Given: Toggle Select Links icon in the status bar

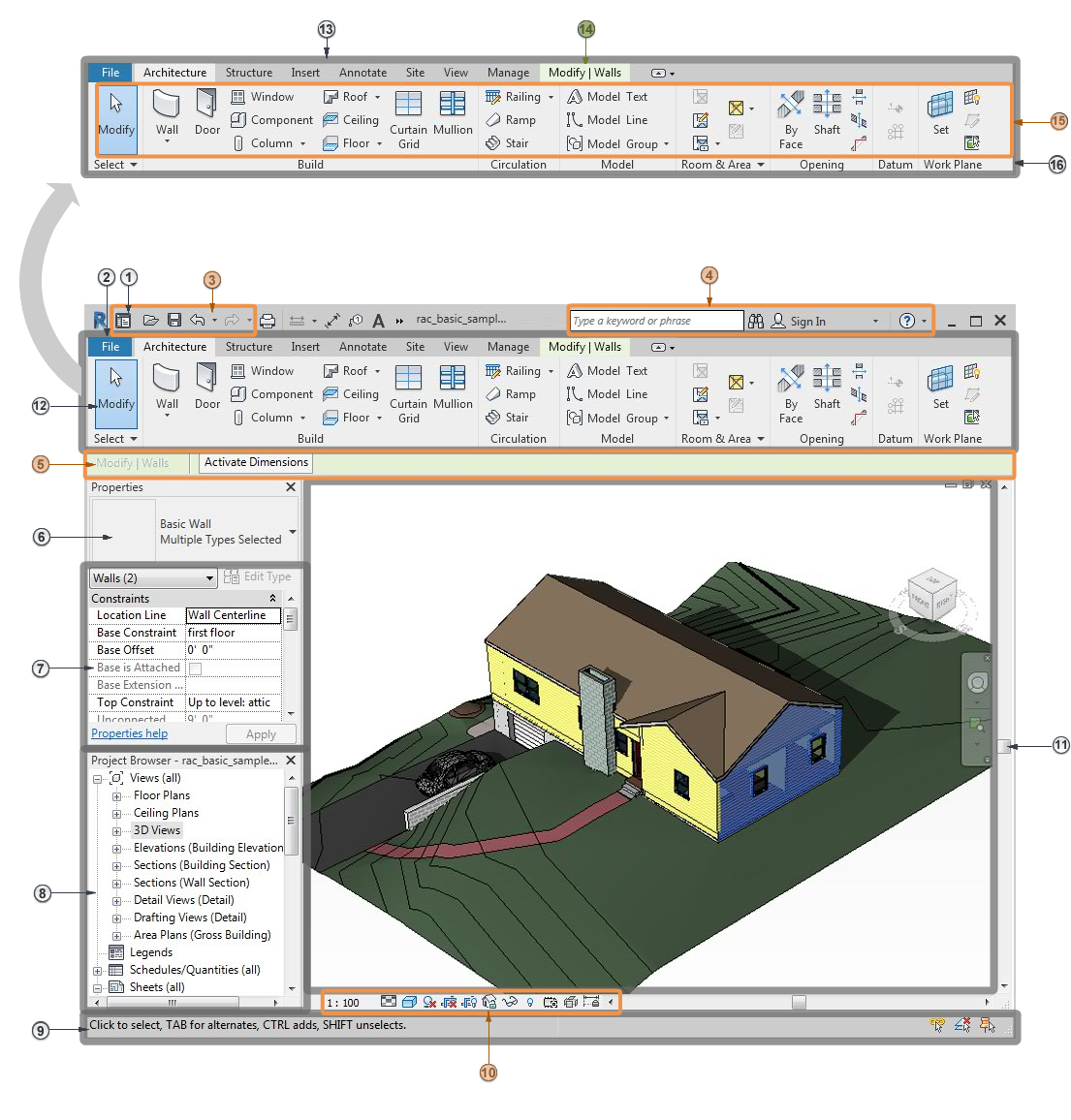Looking at the screenshot, I should pyautogui.click(x=936, y=1025).
